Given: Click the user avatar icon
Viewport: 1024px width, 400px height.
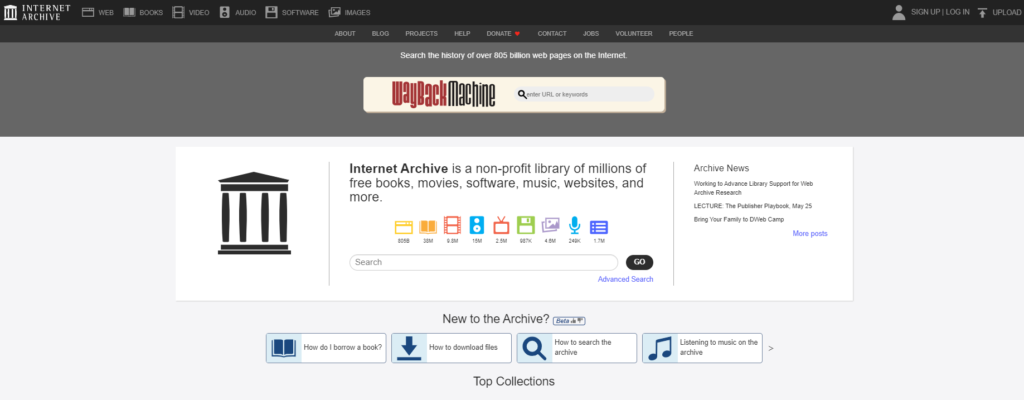Looking at the screenshot, I should coord(899,12).
